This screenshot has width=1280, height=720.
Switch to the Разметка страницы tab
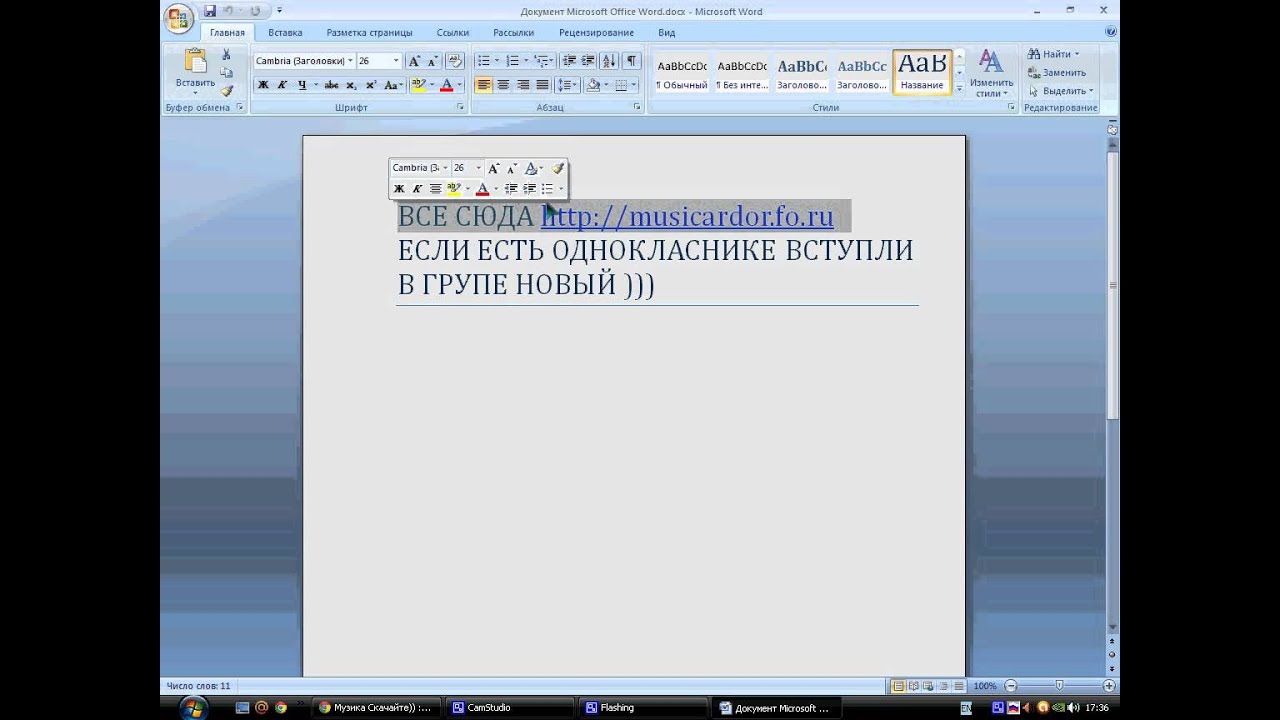pos(369,32)
